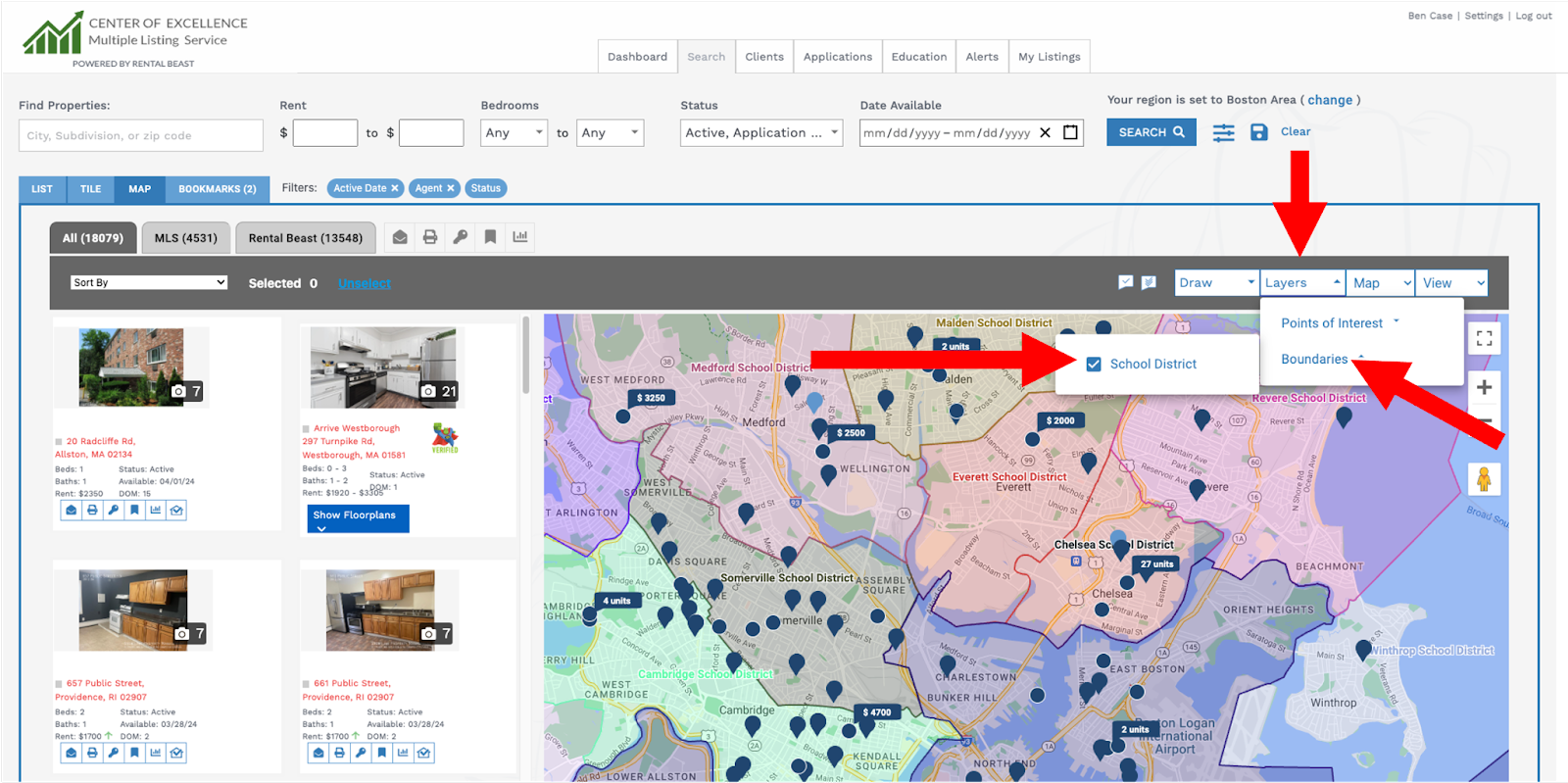Click the Status filter chip
Image resolution: width=1568 pixels, height=783 pixels.
pos(485,188)
